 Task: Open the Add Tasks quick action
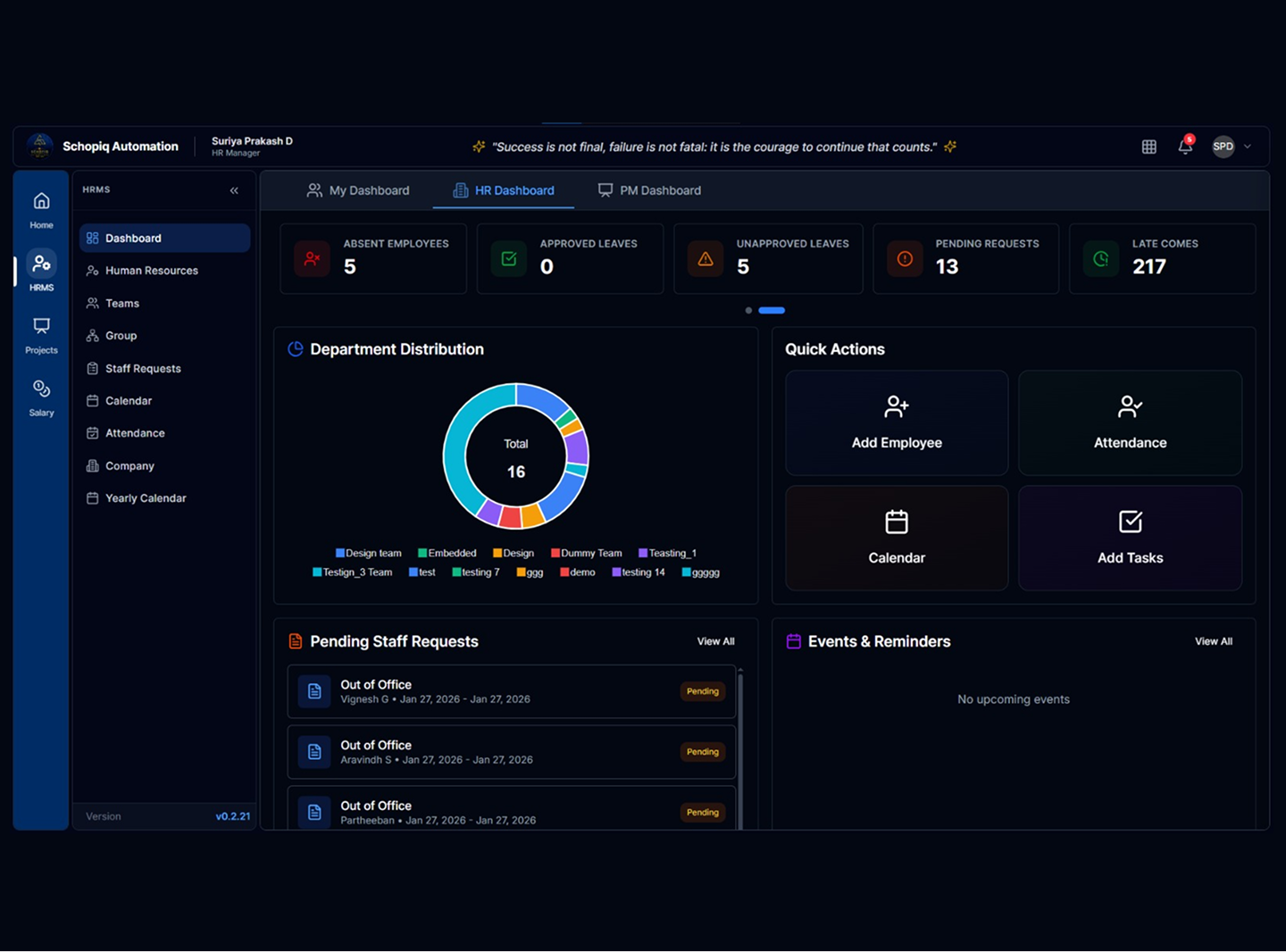(1130, 538)
